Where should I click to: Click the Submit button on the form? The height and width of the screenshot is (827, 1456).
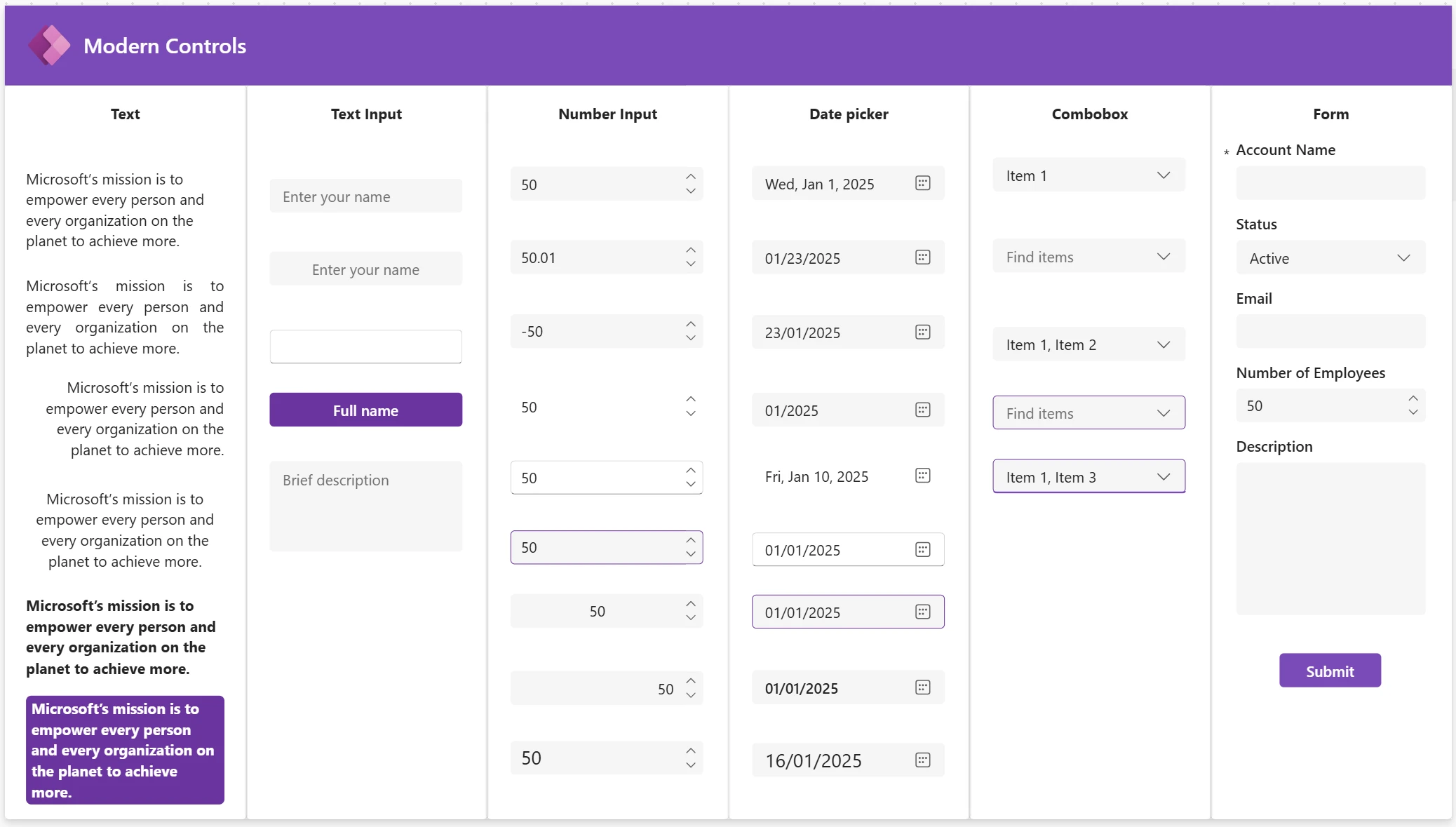[1329, 670]
